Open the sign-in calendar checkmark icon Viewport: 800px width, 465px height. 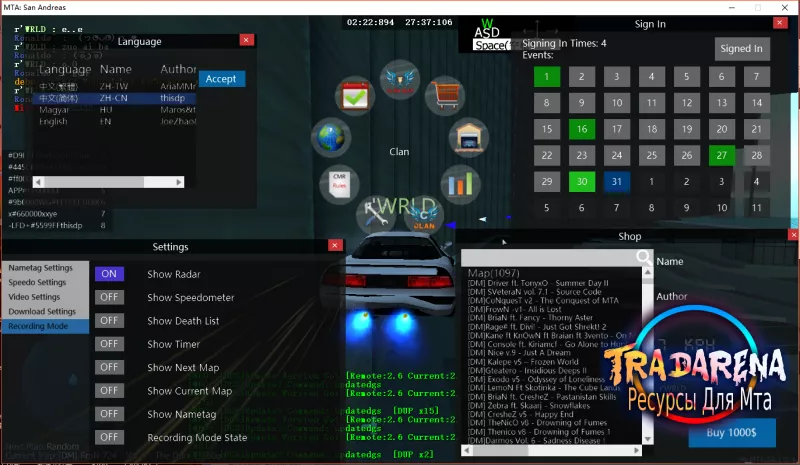click(355, 95)
